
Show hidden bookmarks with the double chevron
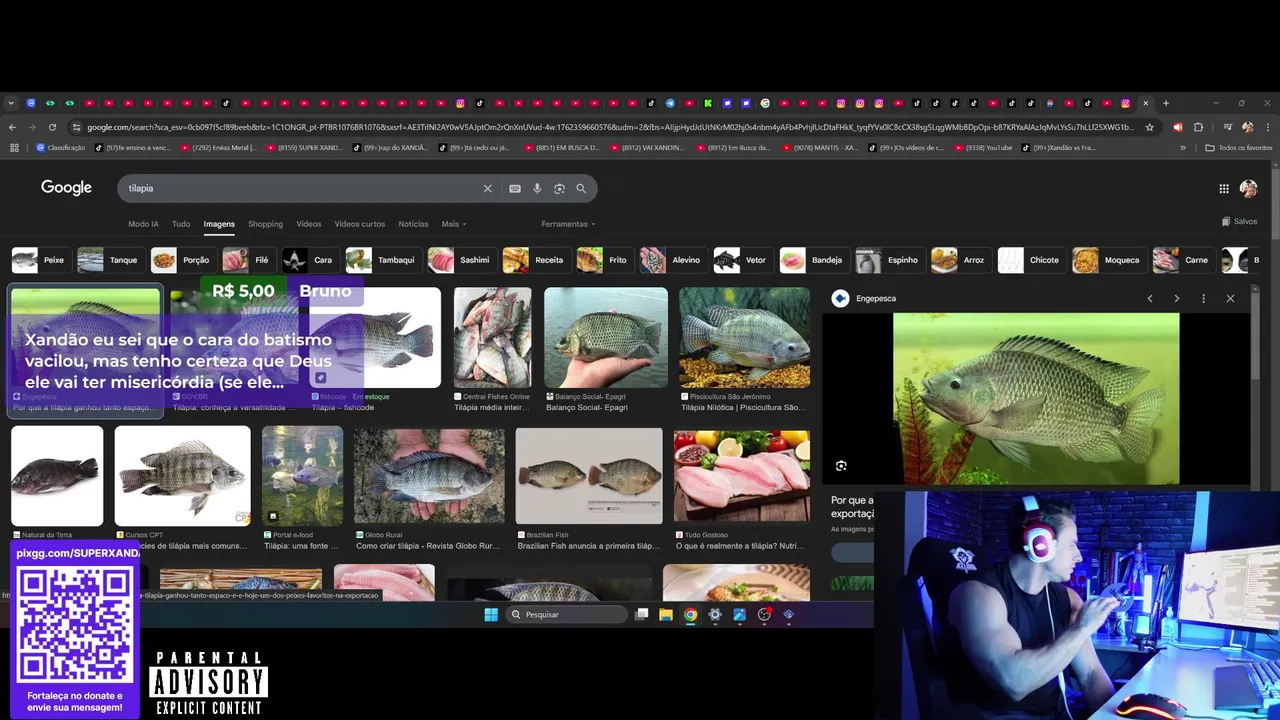(1183, 147)
